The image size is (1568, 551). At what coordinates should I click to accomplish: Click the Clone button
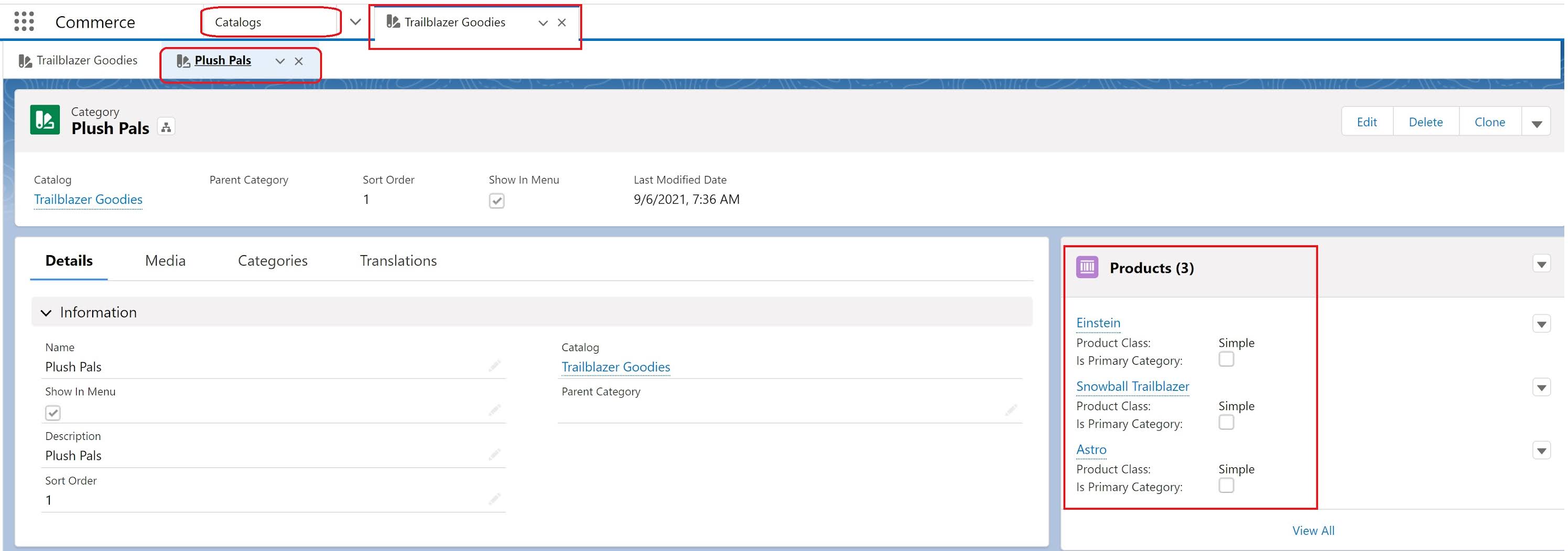(1489, 122)
